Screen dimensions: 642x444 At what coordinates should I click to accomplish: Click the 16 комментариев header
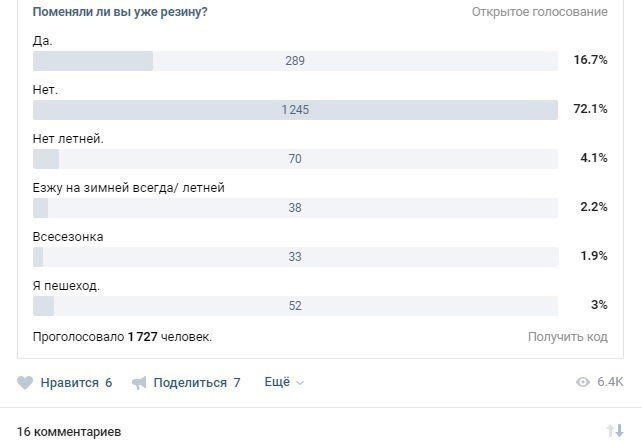69,432
